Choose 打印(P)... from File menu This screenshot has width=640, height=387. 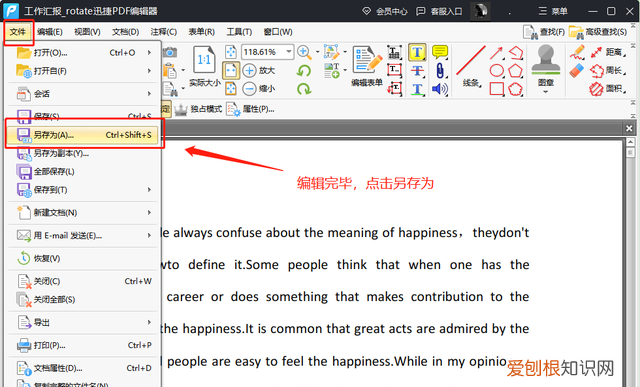(x=82, y=345)
